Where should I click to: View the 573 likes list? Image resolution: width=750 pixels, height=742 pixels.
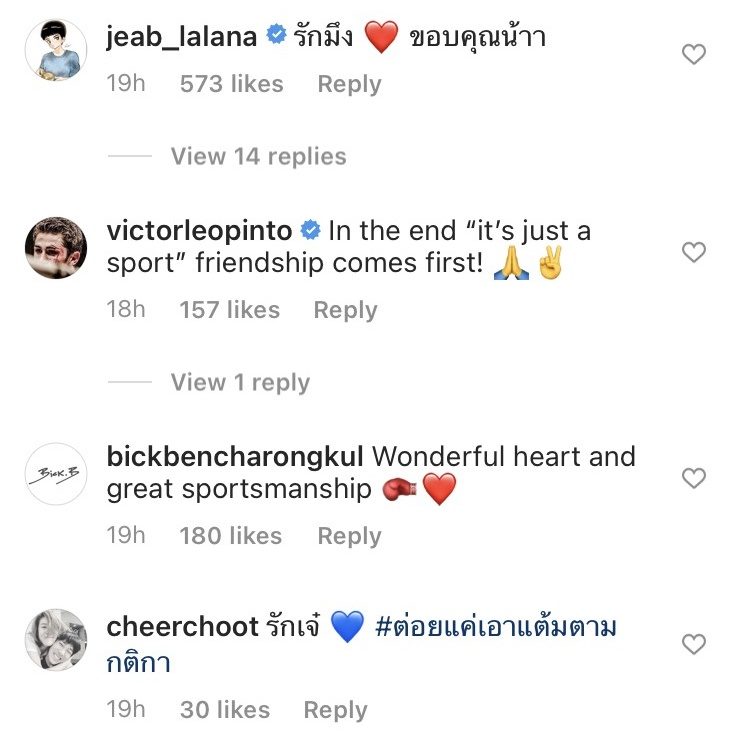point(231,84)
